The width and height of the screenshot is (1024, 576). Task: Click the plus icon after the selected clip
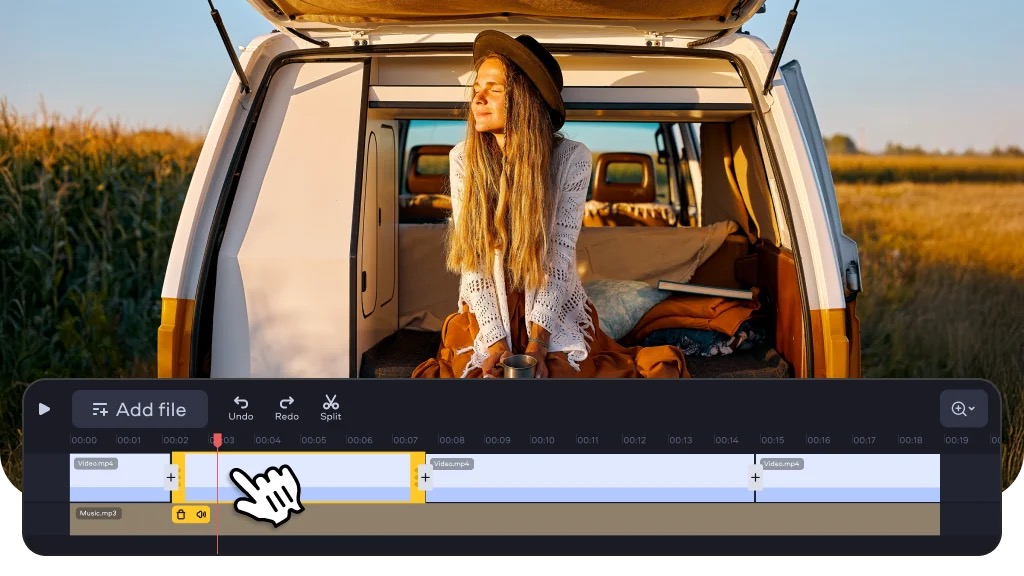(x=425, y=477)
